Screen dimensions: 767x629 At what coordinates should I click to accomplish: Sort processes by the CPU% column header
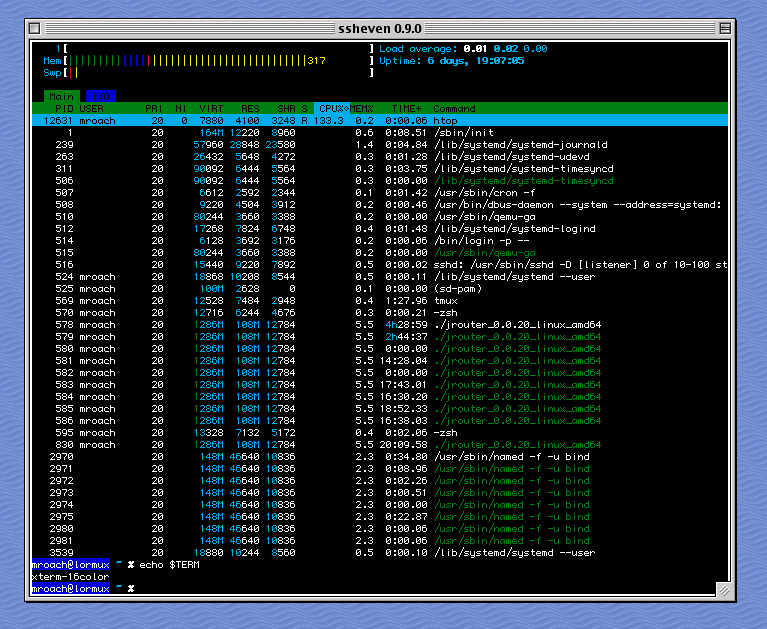click(x=332, y=108)
